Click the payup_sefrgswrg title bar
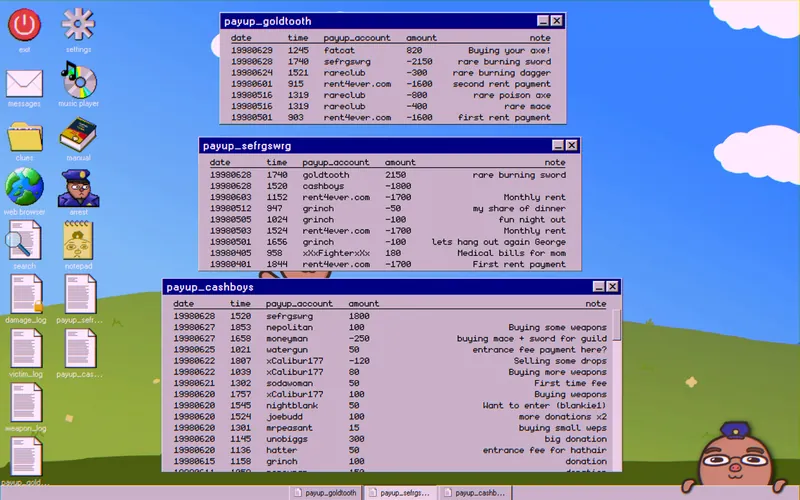800x500 pixels. click(389, 146)
